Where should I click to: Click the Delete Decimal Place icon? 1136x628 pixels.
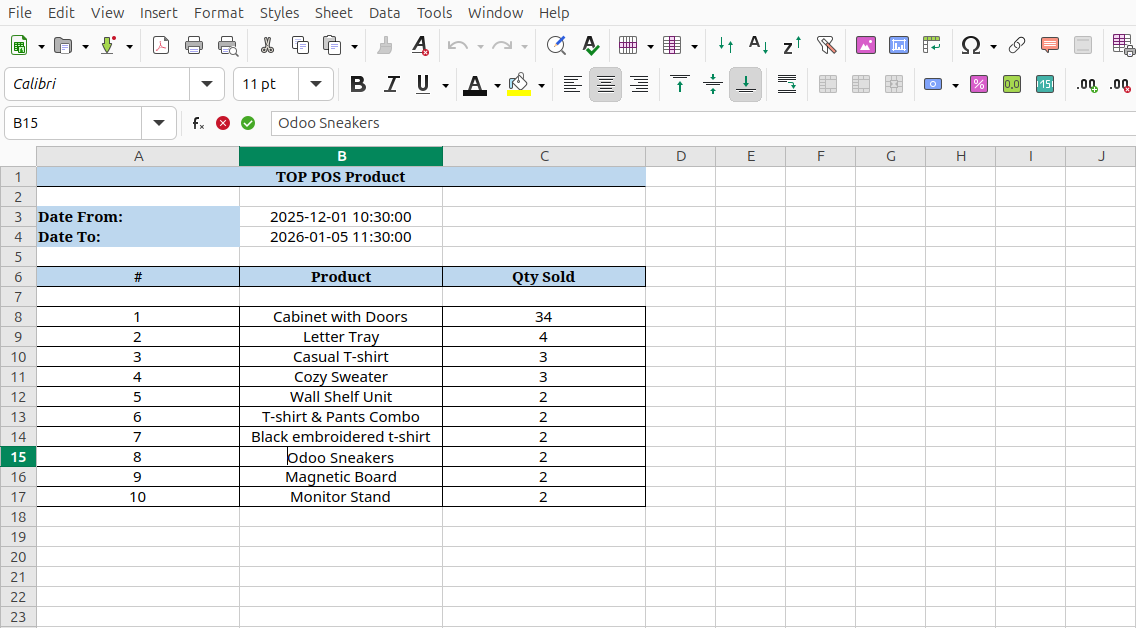pos(1120,84)
